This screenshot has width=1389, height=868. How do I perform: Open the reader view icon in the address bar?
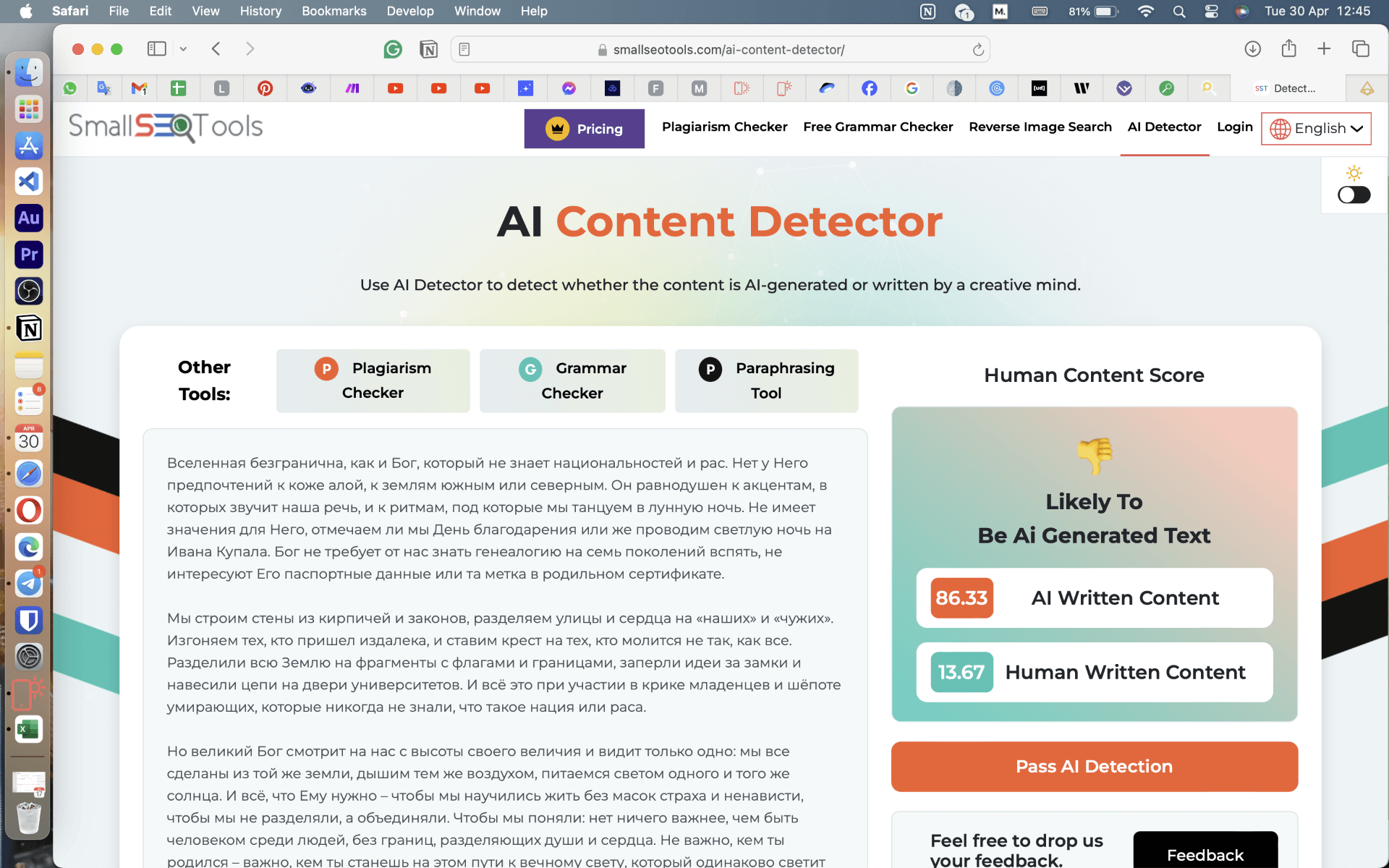[464, 49]
